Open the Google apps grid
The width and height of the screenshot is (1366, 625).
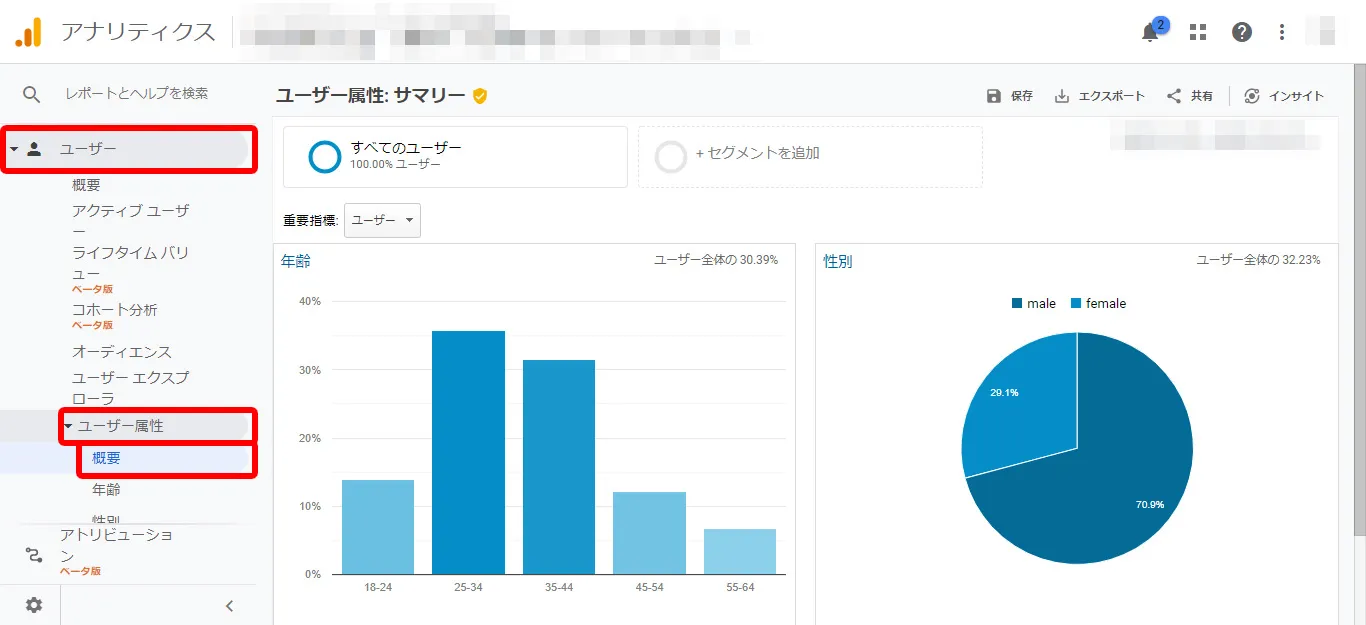(x=1197, y=31)
